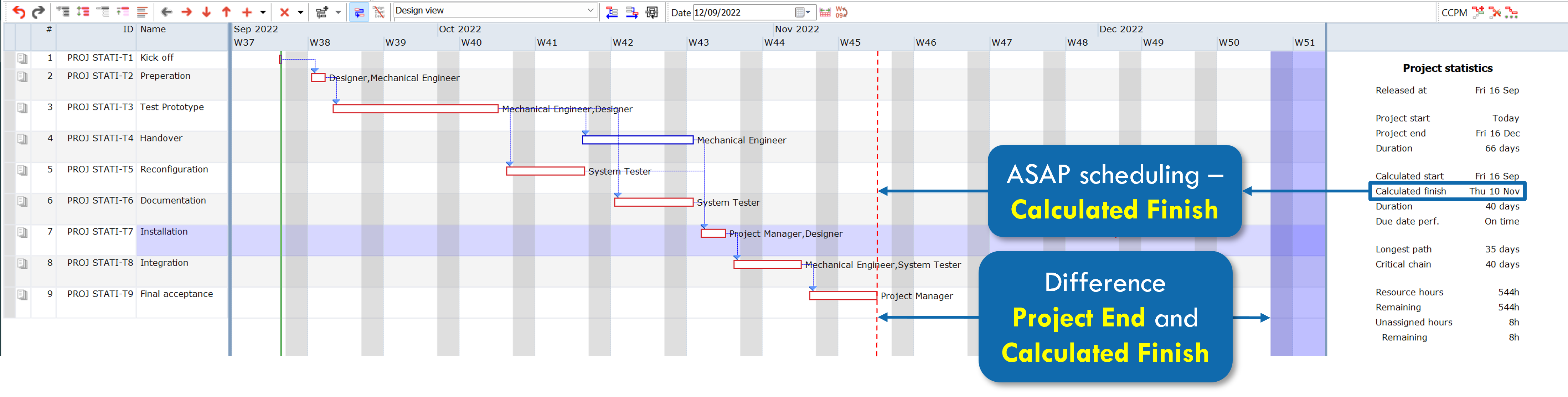
Task: Move the task up with the red up arrow
Action: (x=226, y=11)
